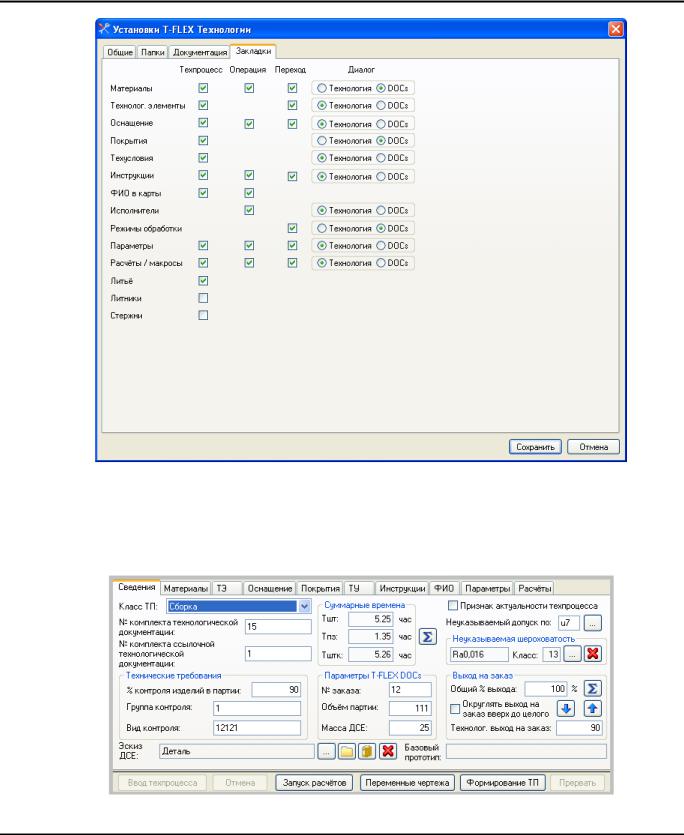Clear Неуказываемая шероховатость with the red X
This screenshot has height=835, width=684.
point(592,654)
